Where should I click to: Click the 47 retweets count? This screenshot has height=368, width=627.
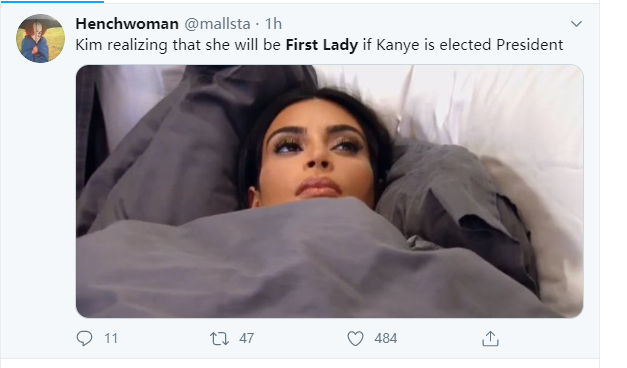pos(246,338)
